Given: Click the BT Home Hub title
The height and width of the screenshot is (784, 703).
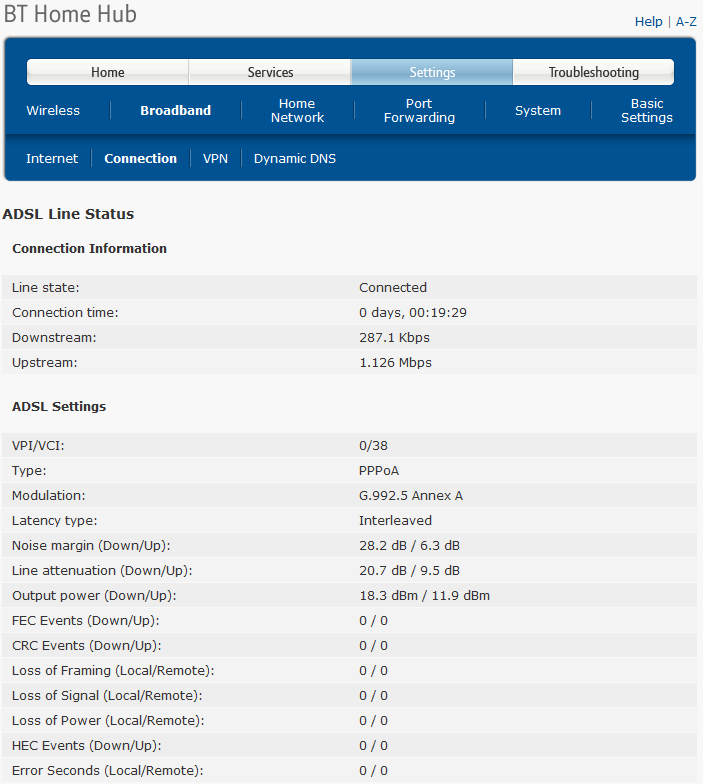Looking at the screenshot, I should (x=70, y=15).
